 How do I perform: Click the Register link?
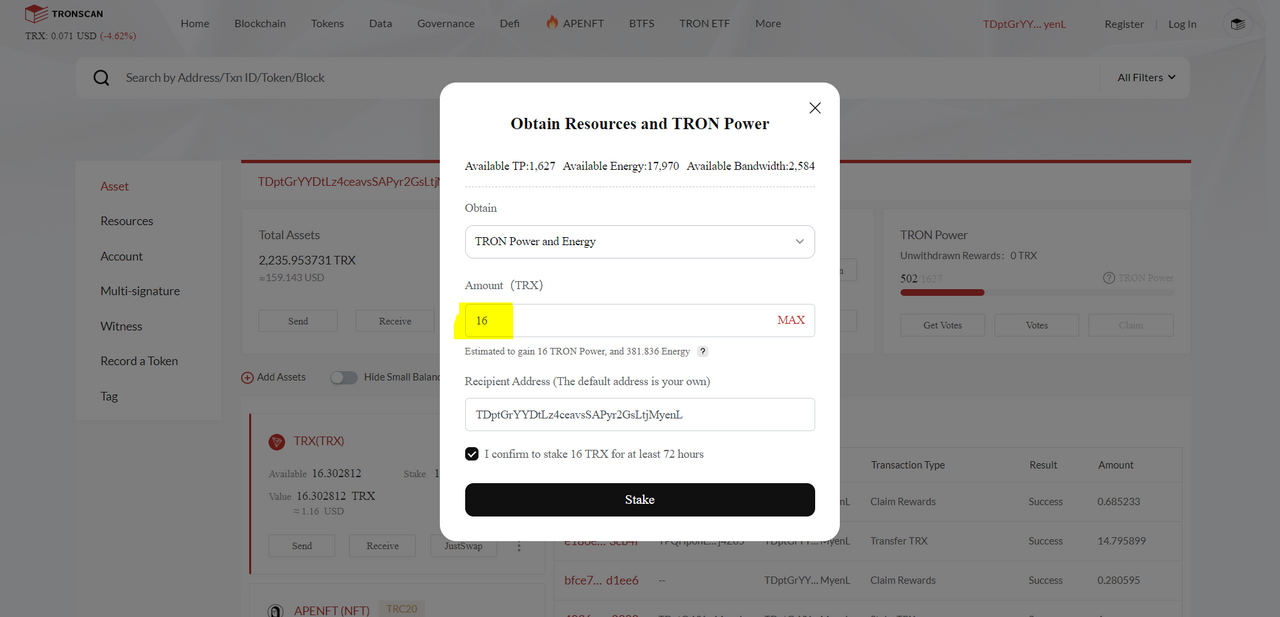[1124, 24]
